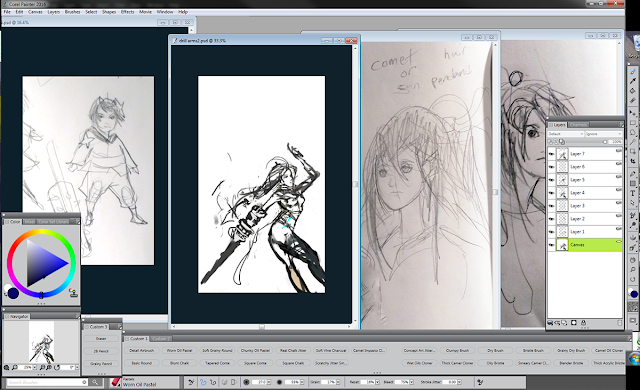
Task: Open the brush selector pastel icon
Action: [116, 382]
